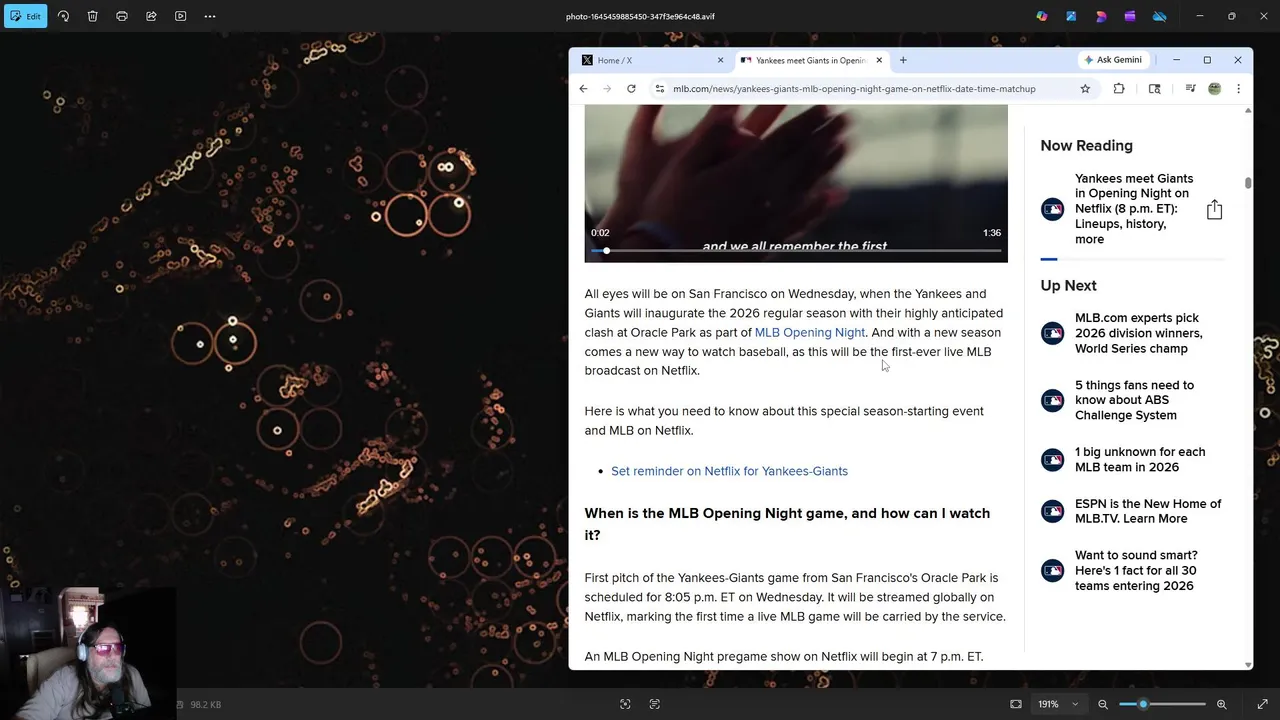Click the MLB logo beside ESPN article
The height and width of the screenshot is (720, 1280).
point(1052,511)
